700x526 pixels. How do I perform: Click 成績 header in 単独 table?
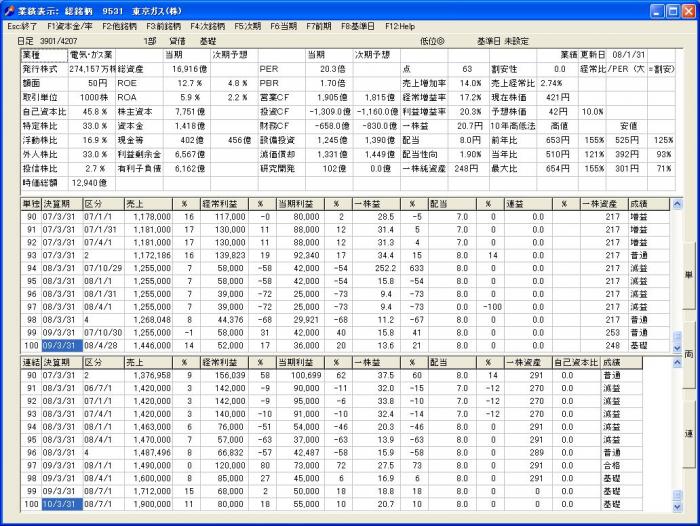tap(649, 204)
